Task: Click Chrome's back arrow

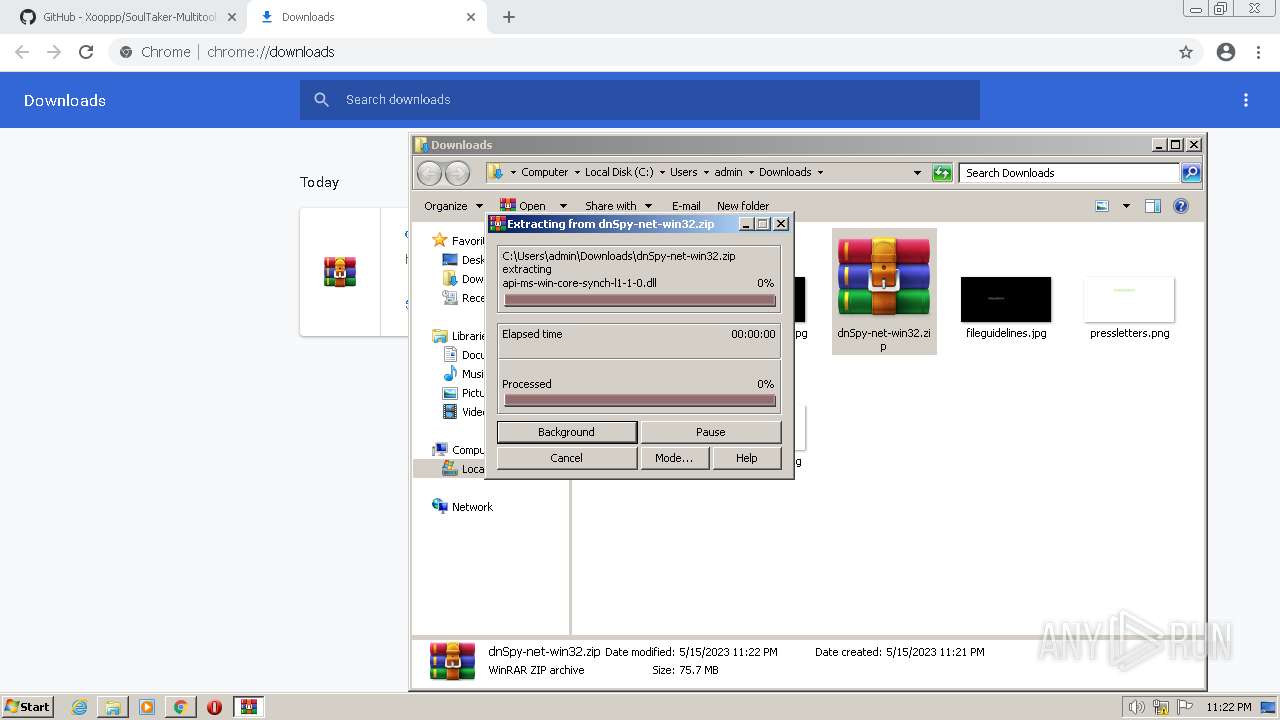Action: click(x=22, y=52)
